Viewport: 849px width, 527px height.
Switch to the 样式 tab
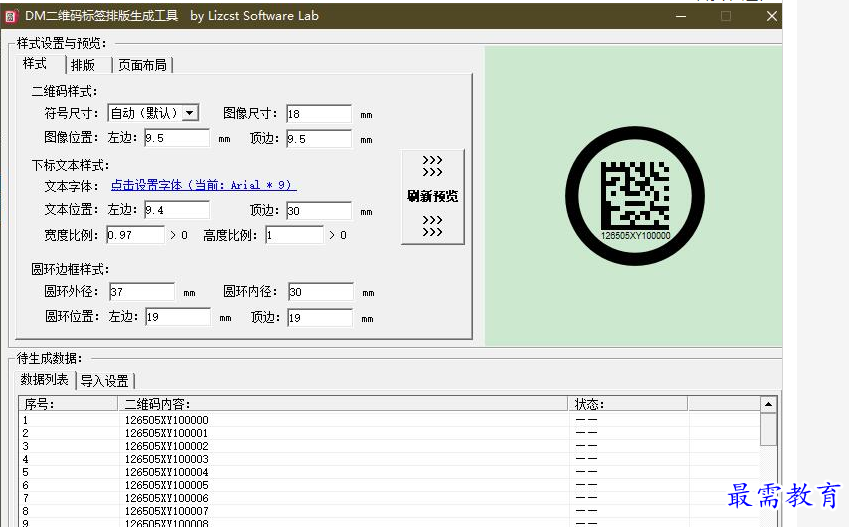tap(35, 64)
